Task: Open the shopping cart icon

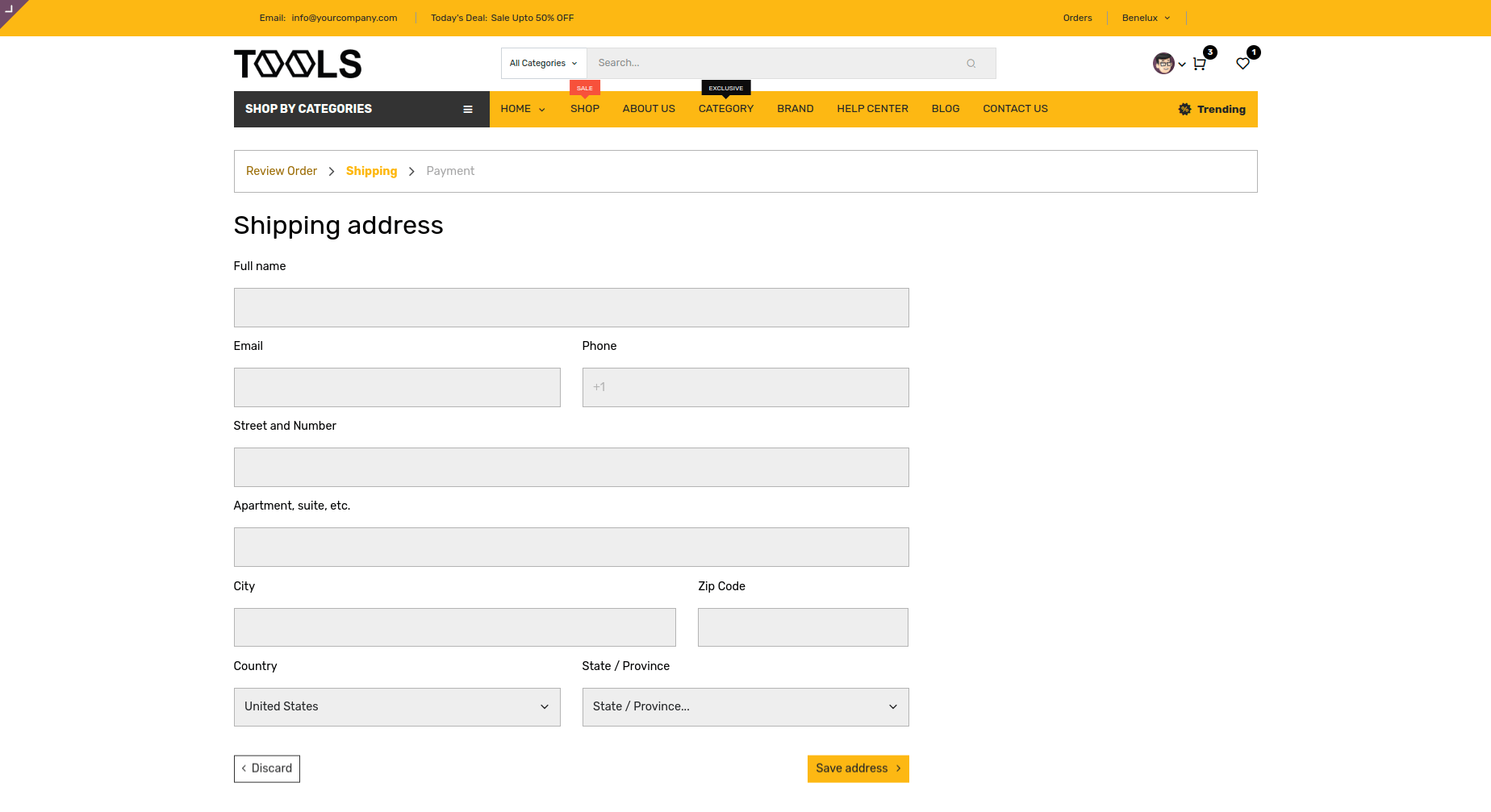Action: [1200, 64]
